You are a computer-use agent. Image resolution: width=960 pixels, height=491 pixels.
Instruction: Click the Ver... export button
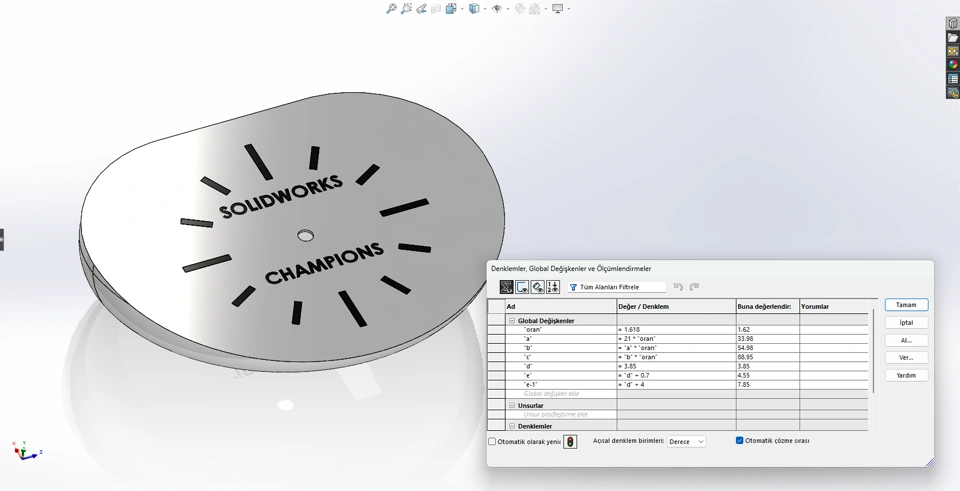click(906, 358)
